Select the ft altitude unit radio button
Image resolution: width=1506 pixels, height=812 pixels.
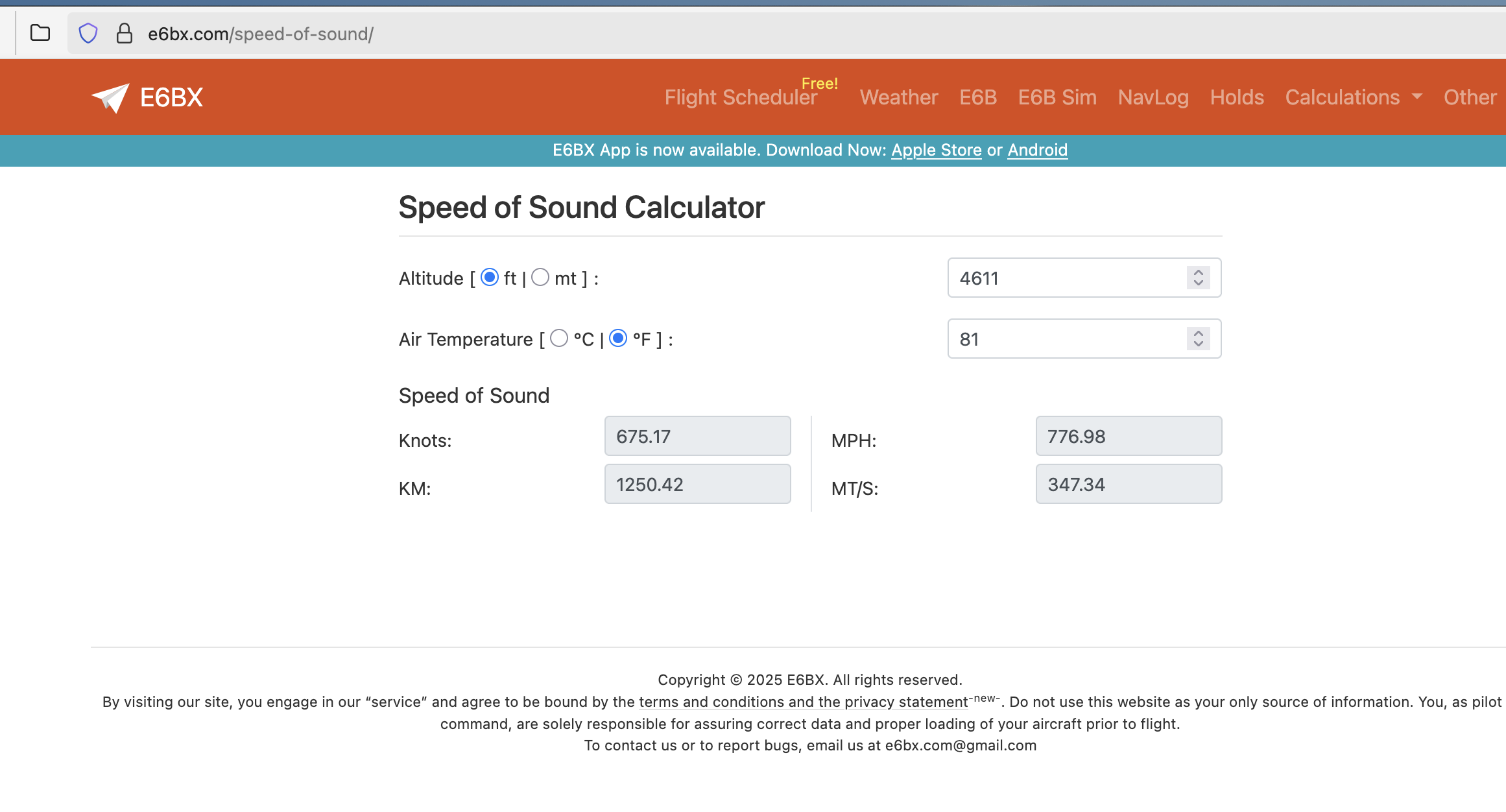tap(490, 278)
